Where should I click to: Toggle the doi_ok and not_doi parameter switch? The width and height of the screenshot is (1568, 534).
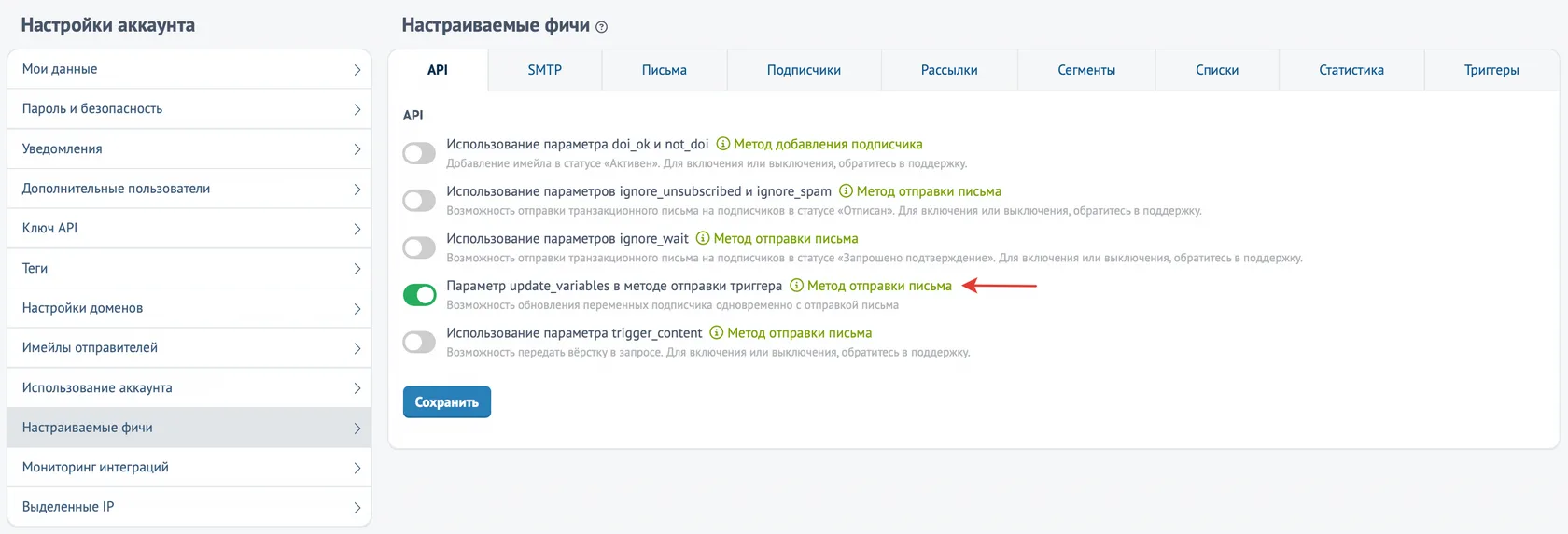coord(419,153)
